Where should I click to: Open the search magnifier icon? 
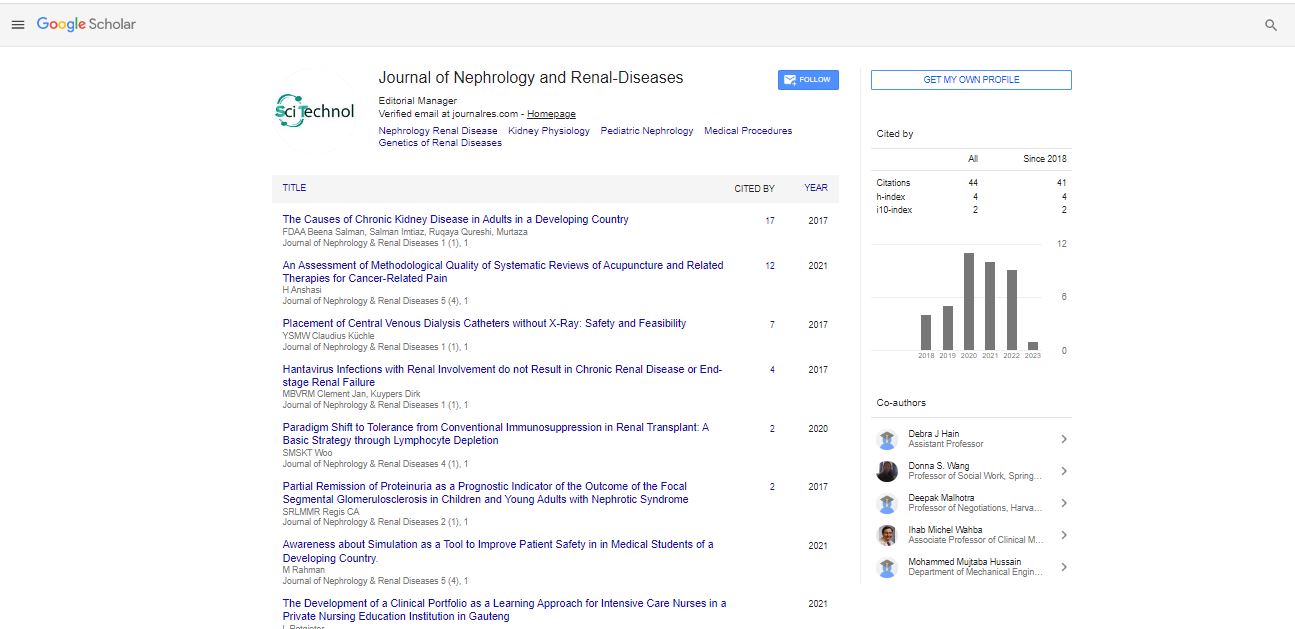[1271, 25]
